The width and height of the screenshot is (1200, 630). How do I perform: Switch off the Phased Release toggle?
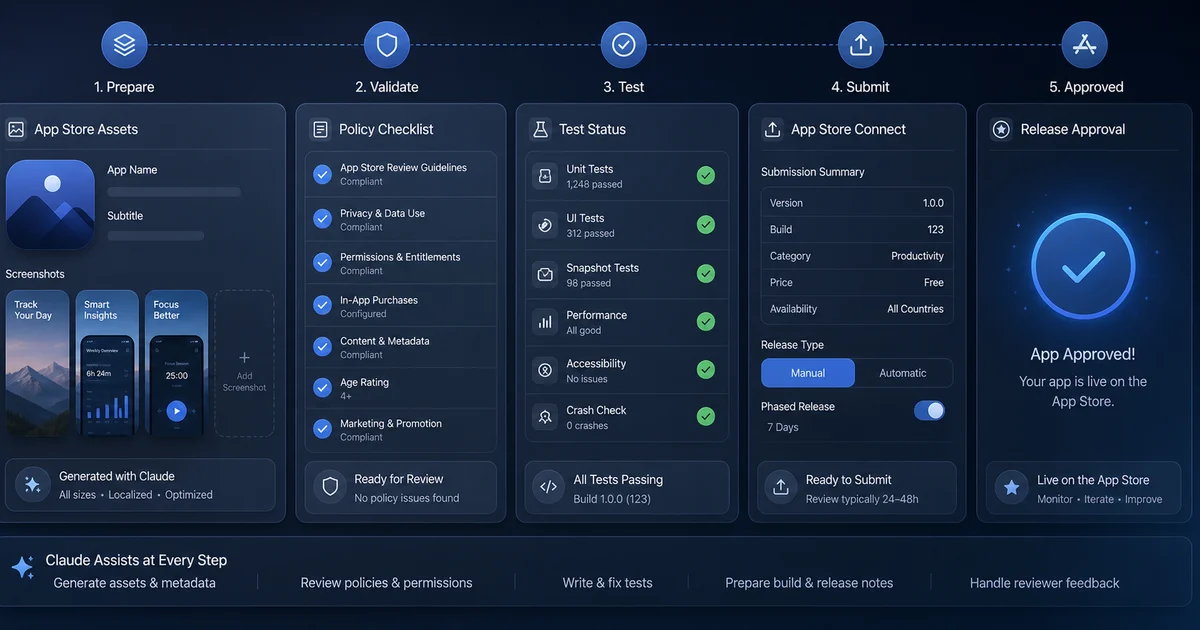pos(929,410)
